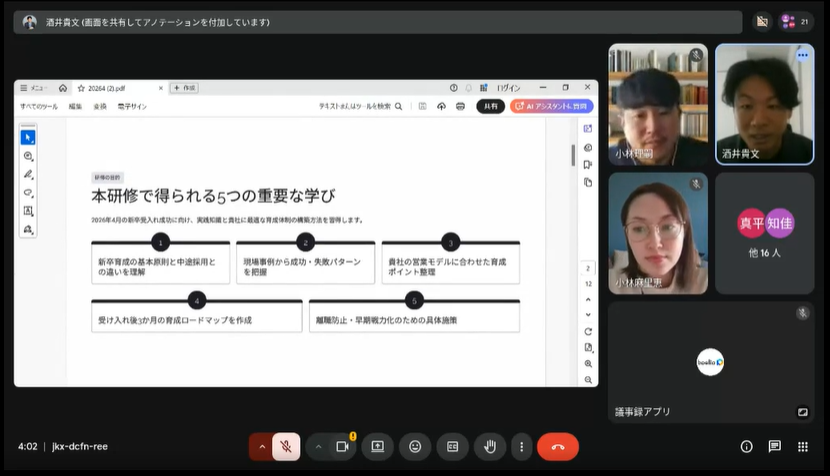
Task: Toggle the muted microphone button
Action: coord(286,447)
